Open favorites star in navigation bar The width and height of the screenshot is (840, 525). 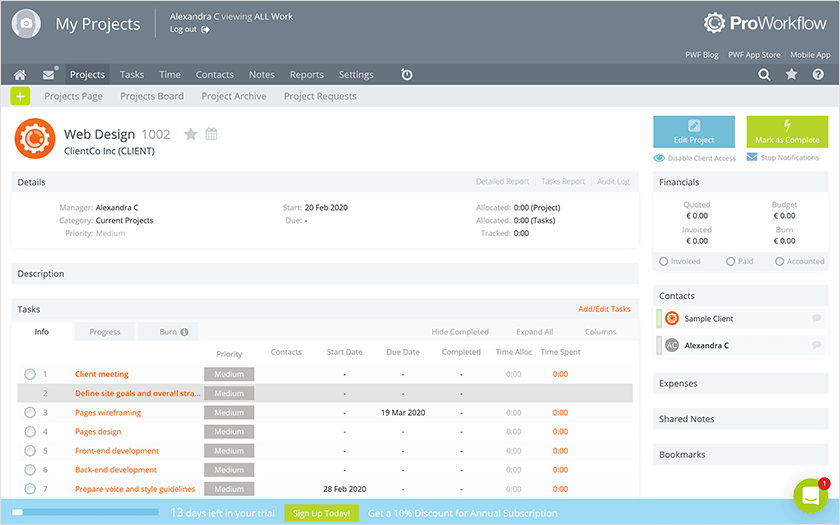[791, 74]
